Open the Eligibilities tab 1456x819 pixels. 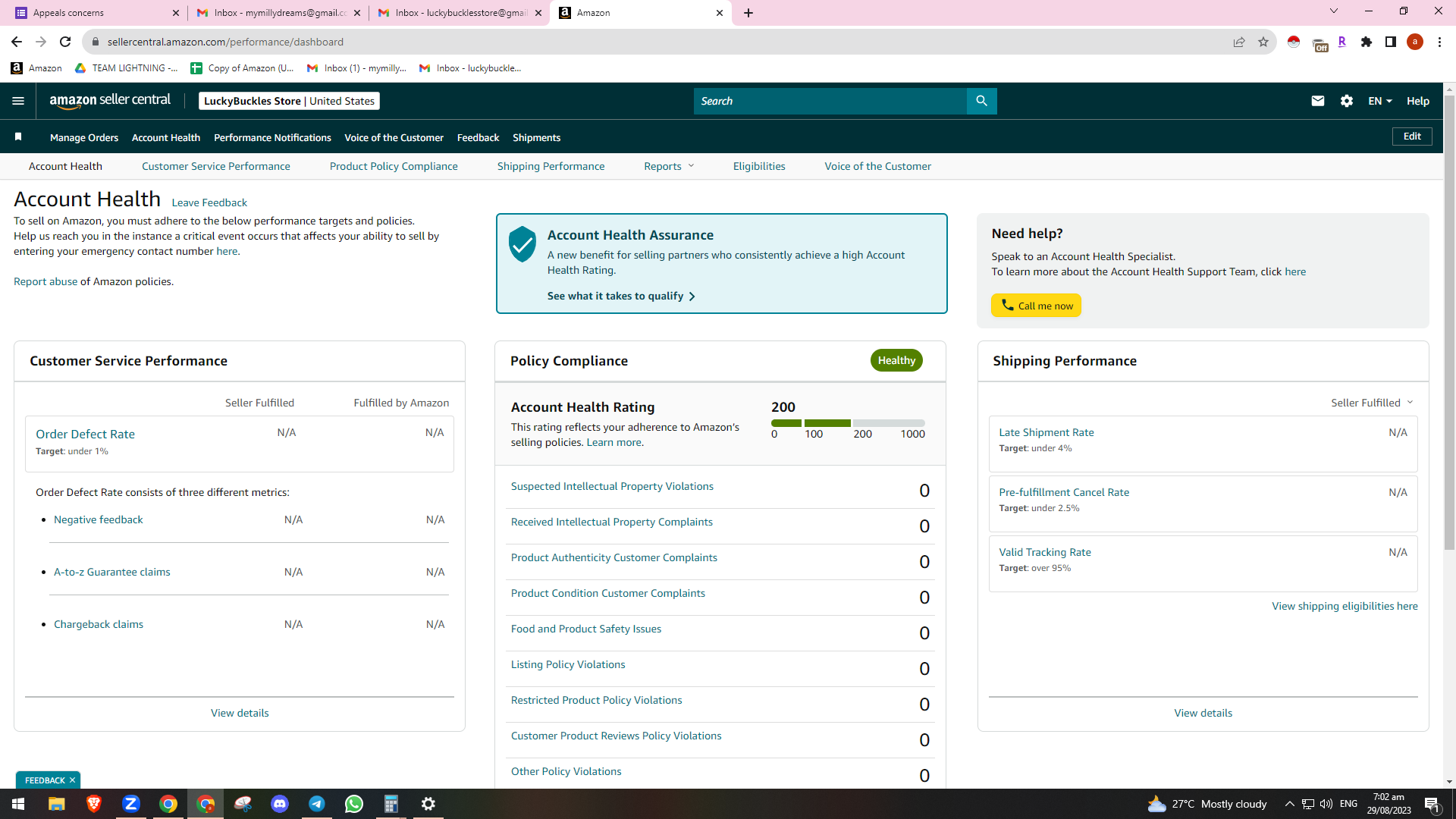(759, 166)
